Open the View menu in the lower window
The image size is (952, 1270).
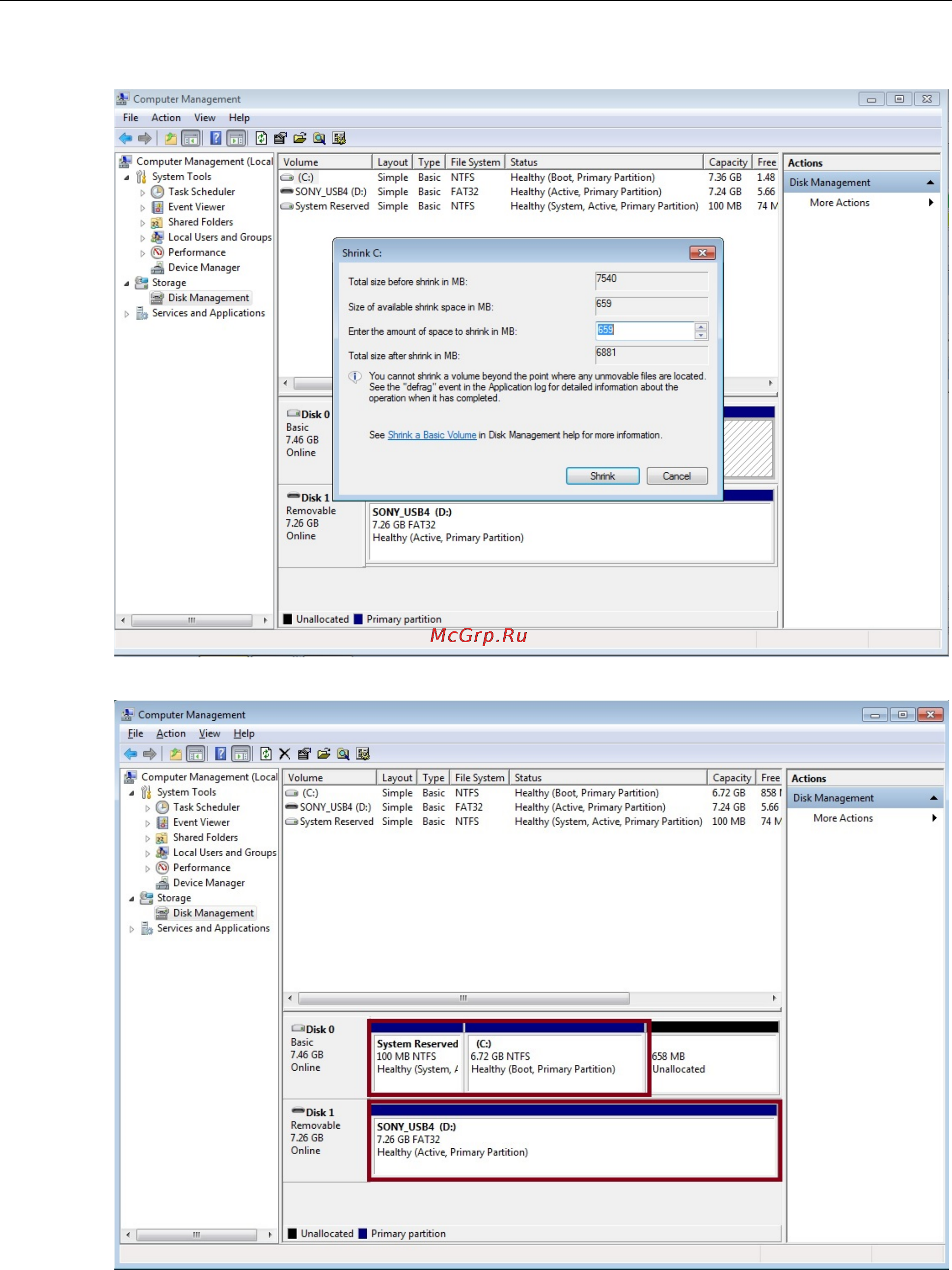coord(209,734)
